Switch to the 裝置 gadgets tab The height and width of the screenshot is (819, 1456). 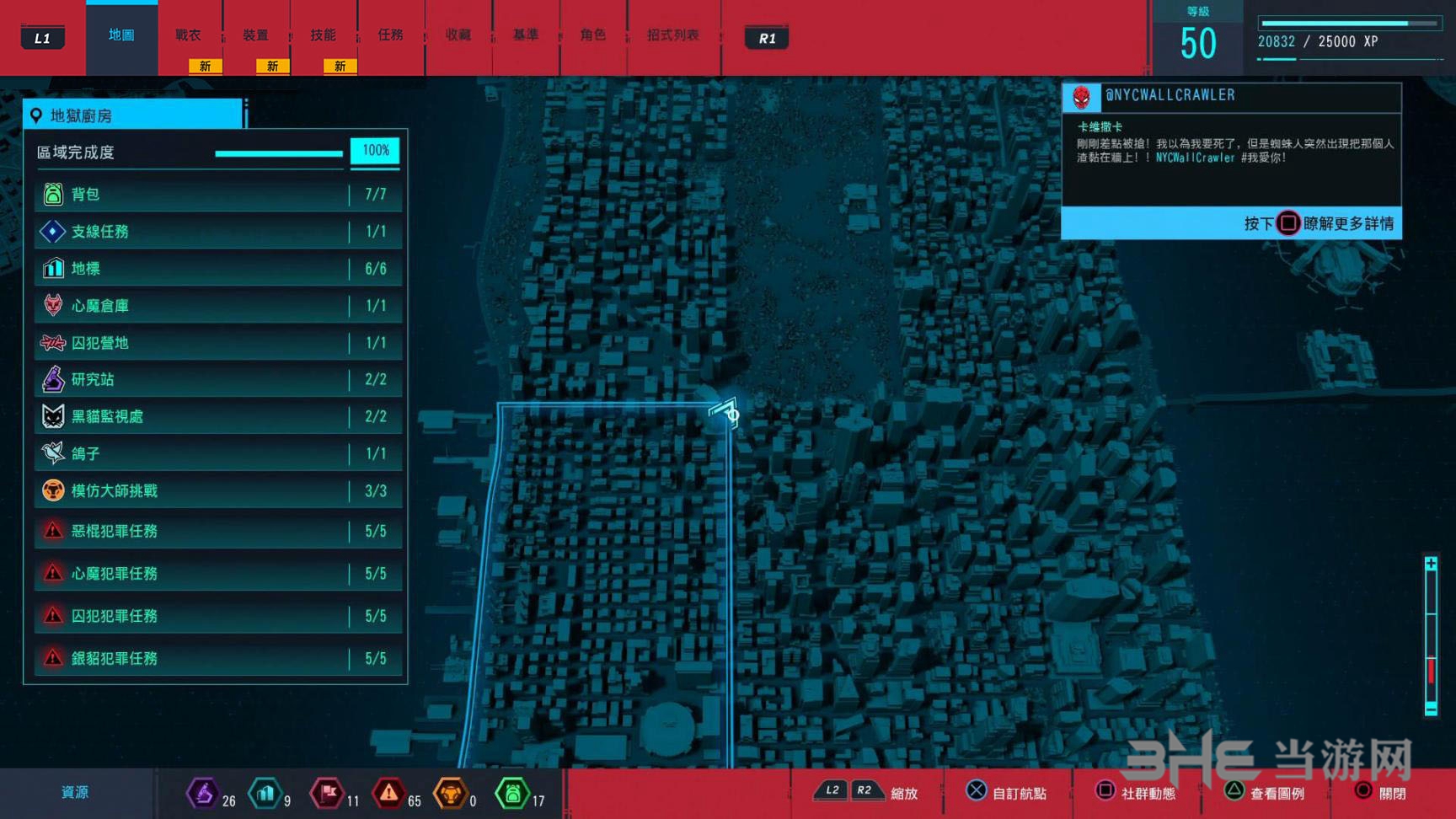point(256,35)
